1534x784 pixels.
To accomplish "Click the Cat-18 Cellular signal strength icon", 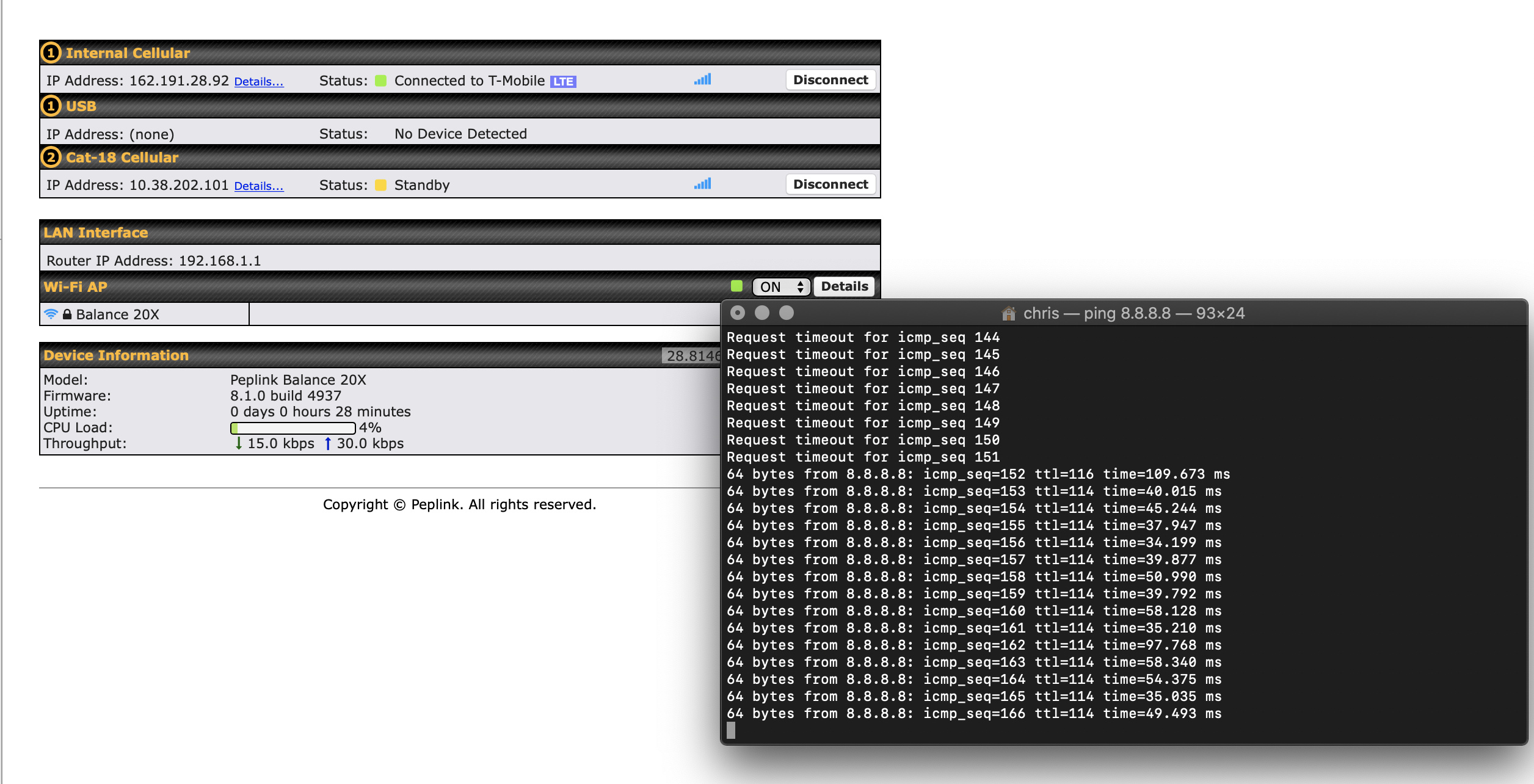I will pyautogui.click(x=702, y=184).
